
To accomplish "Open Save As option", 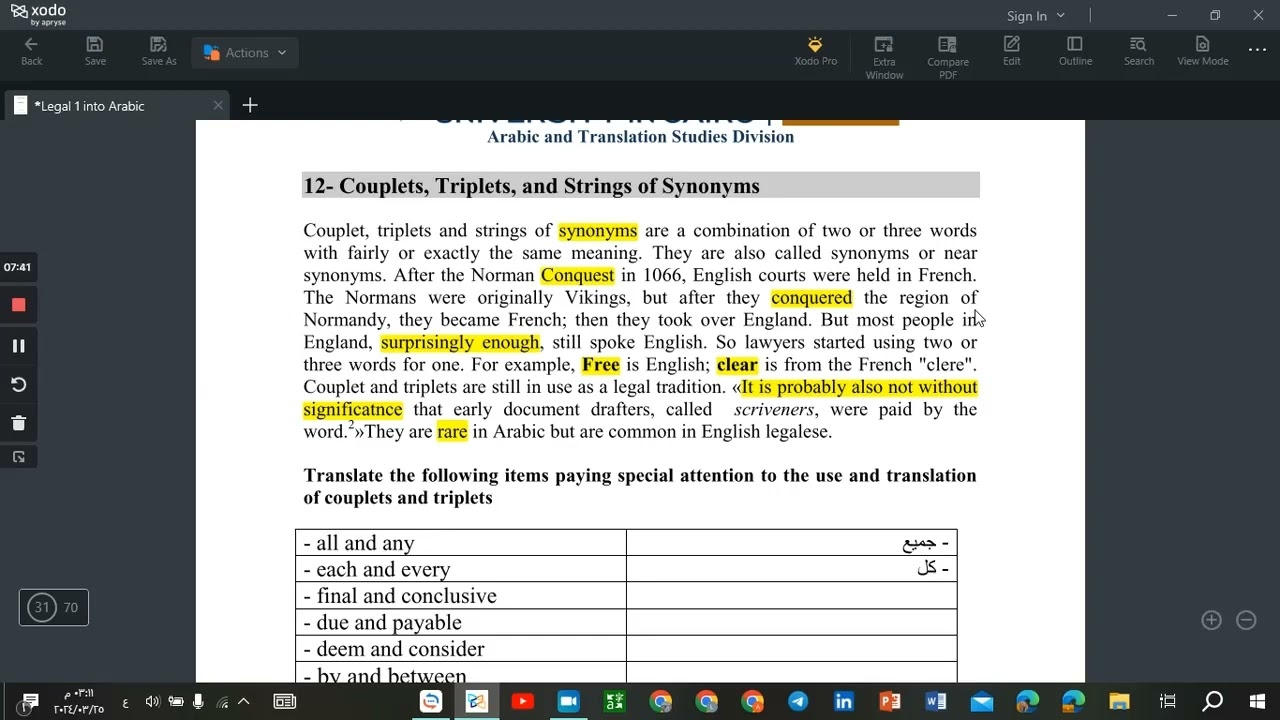I will [x=158, y=52].
